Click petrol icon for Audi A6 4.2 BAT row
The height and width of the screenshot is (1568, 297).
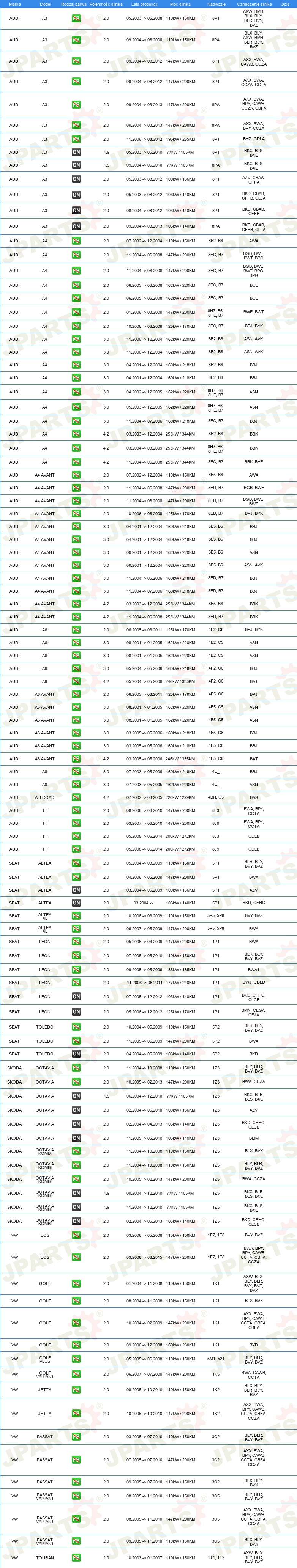(76, 681)
